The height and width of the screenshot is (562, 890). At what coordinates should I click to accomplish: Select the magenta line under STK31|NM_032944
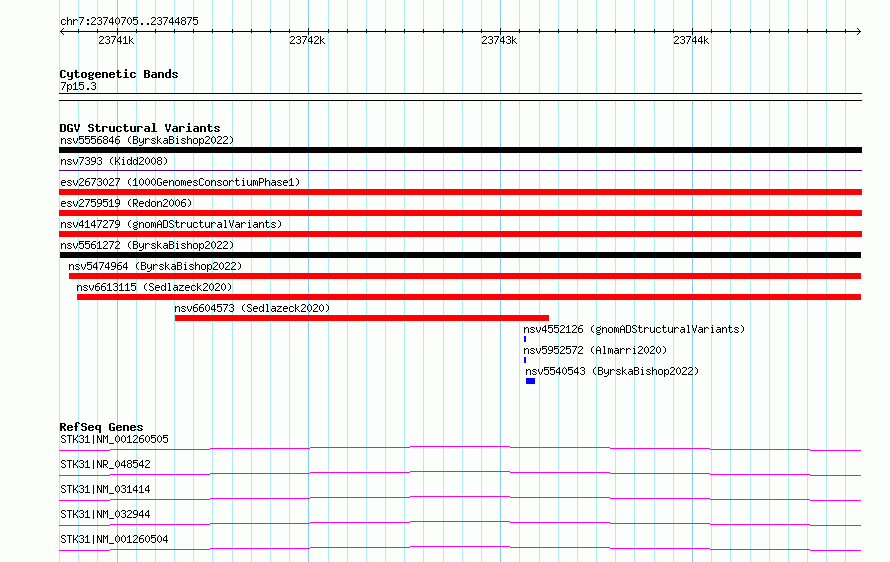click(x=460, y=523)
